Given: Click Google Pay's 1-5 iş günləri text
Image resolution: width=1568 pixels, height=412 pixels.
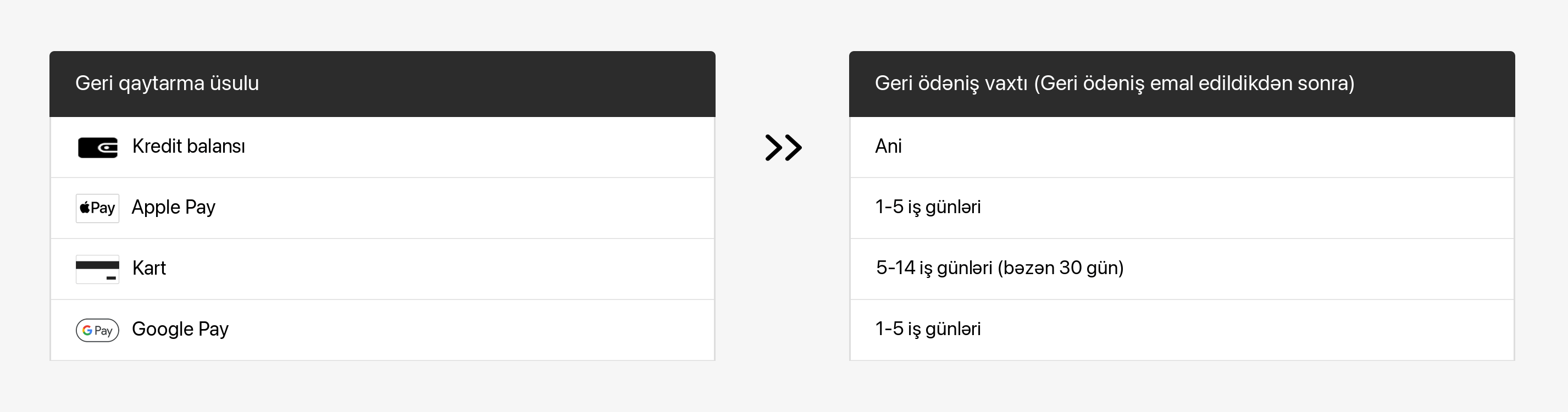Looking at the screenshot, I should coord(928,329).
